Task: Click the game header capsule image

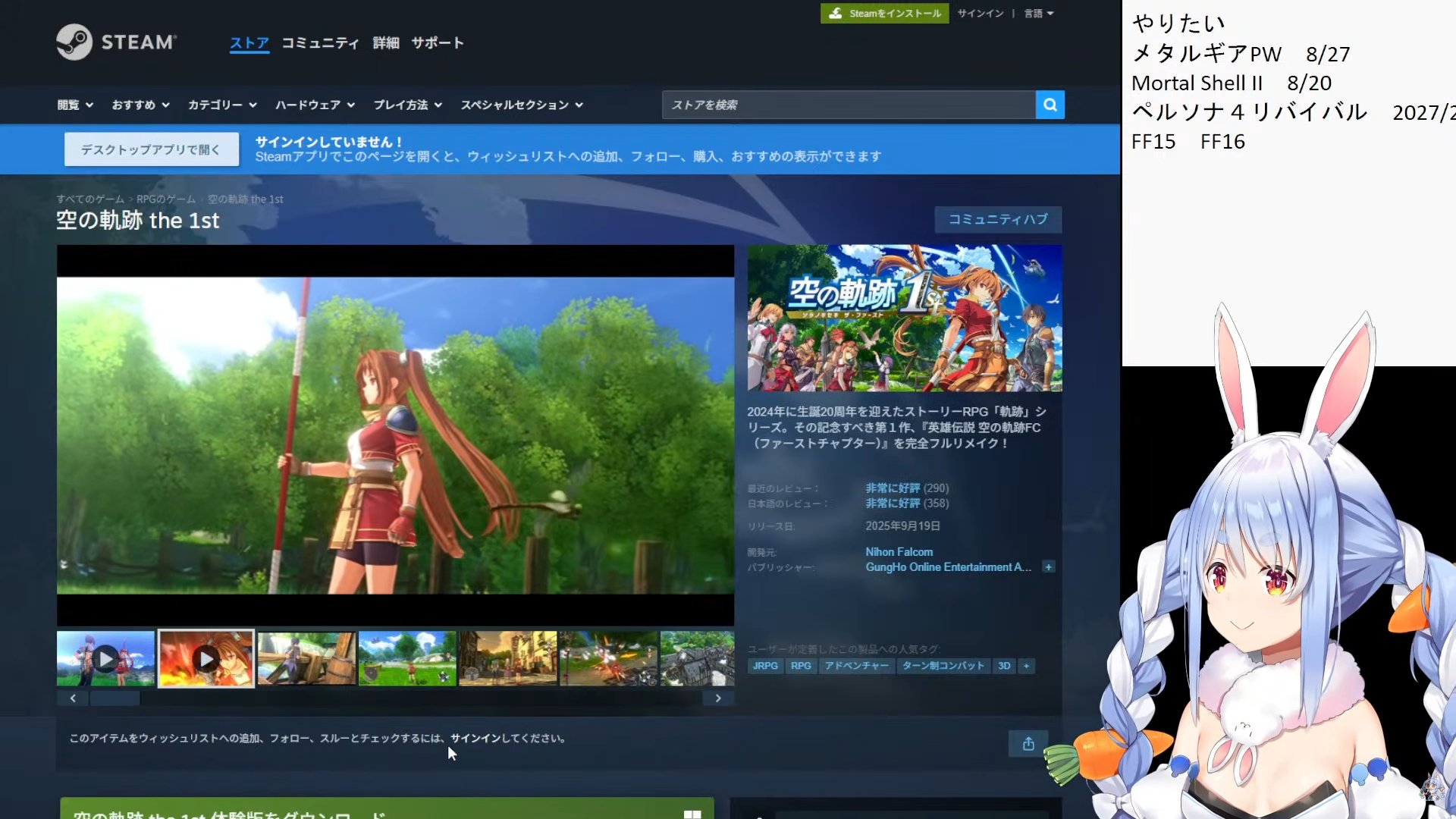Action: click(905, 318)
